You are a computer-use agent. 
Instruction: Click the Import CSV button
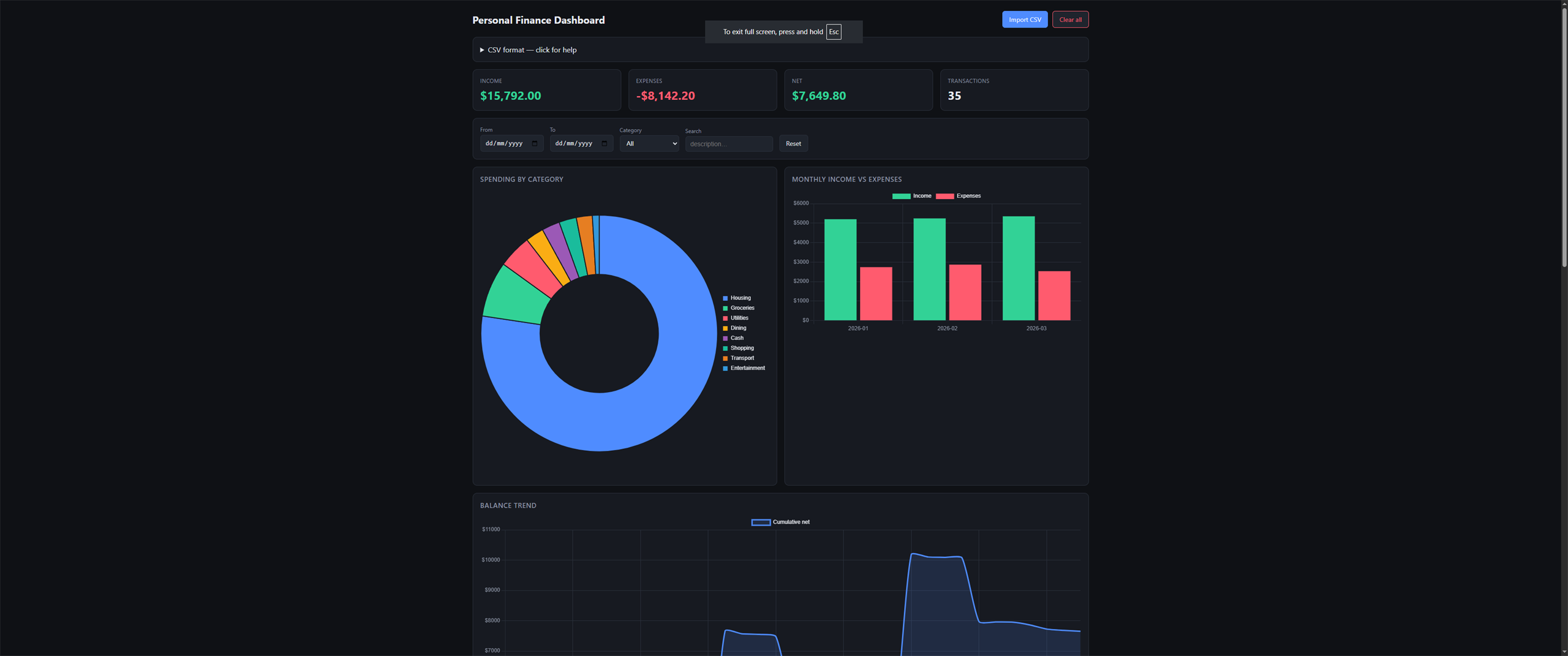(x=1025, y=20)
